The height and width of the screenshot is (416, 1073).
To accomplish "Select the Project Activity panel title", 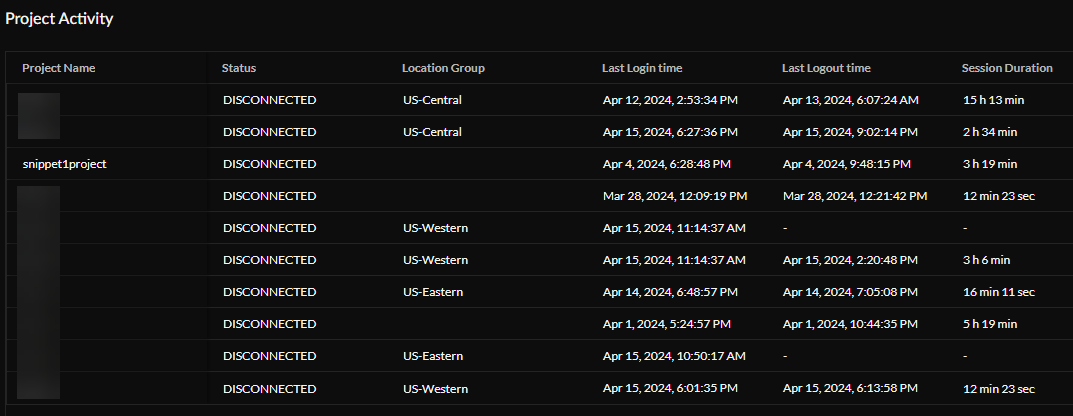I will [x=59, y=19].
